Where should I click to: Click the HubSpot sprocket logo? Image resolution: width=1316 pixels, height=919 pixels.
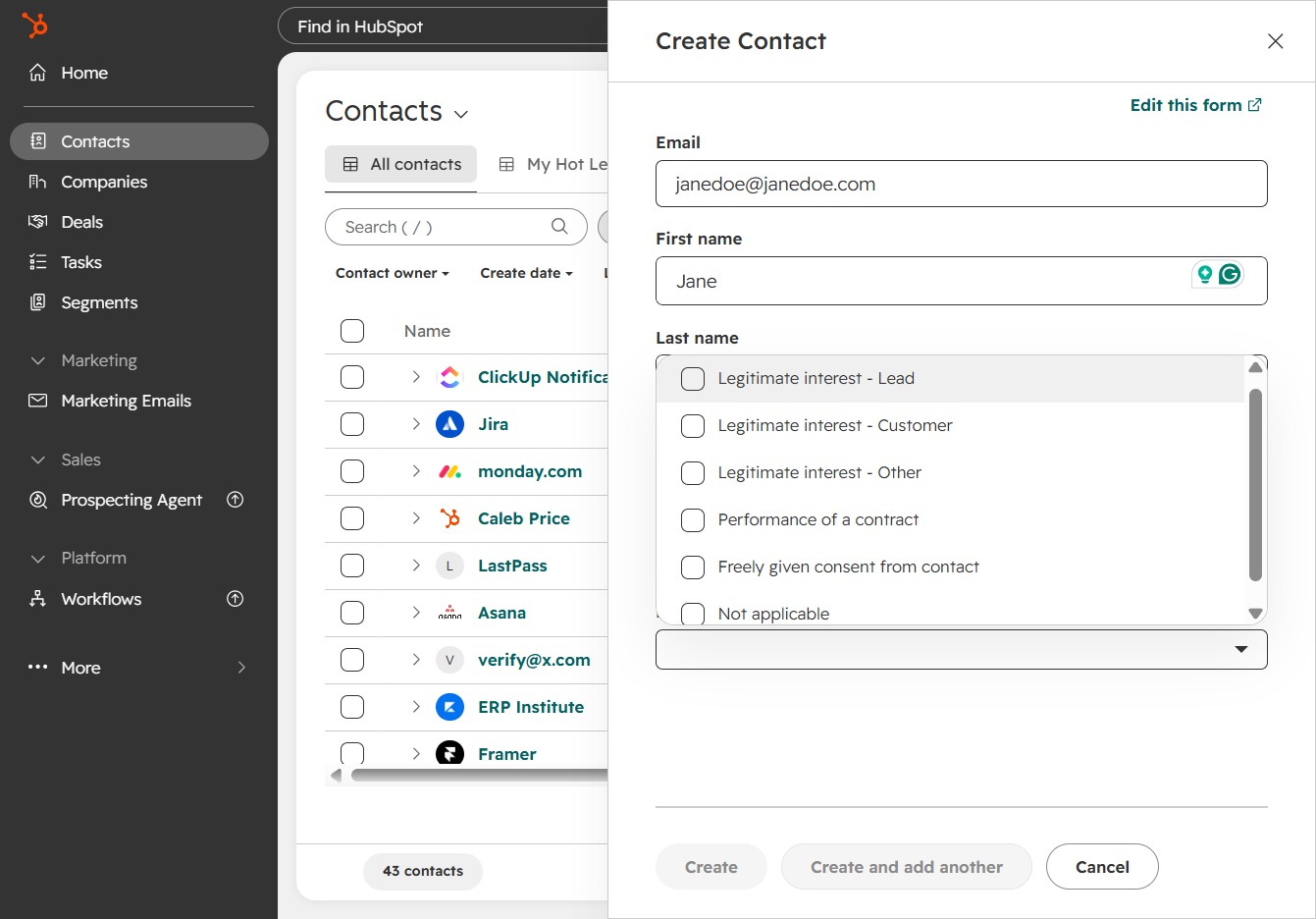pyautogui.click(x=34, y=26)
